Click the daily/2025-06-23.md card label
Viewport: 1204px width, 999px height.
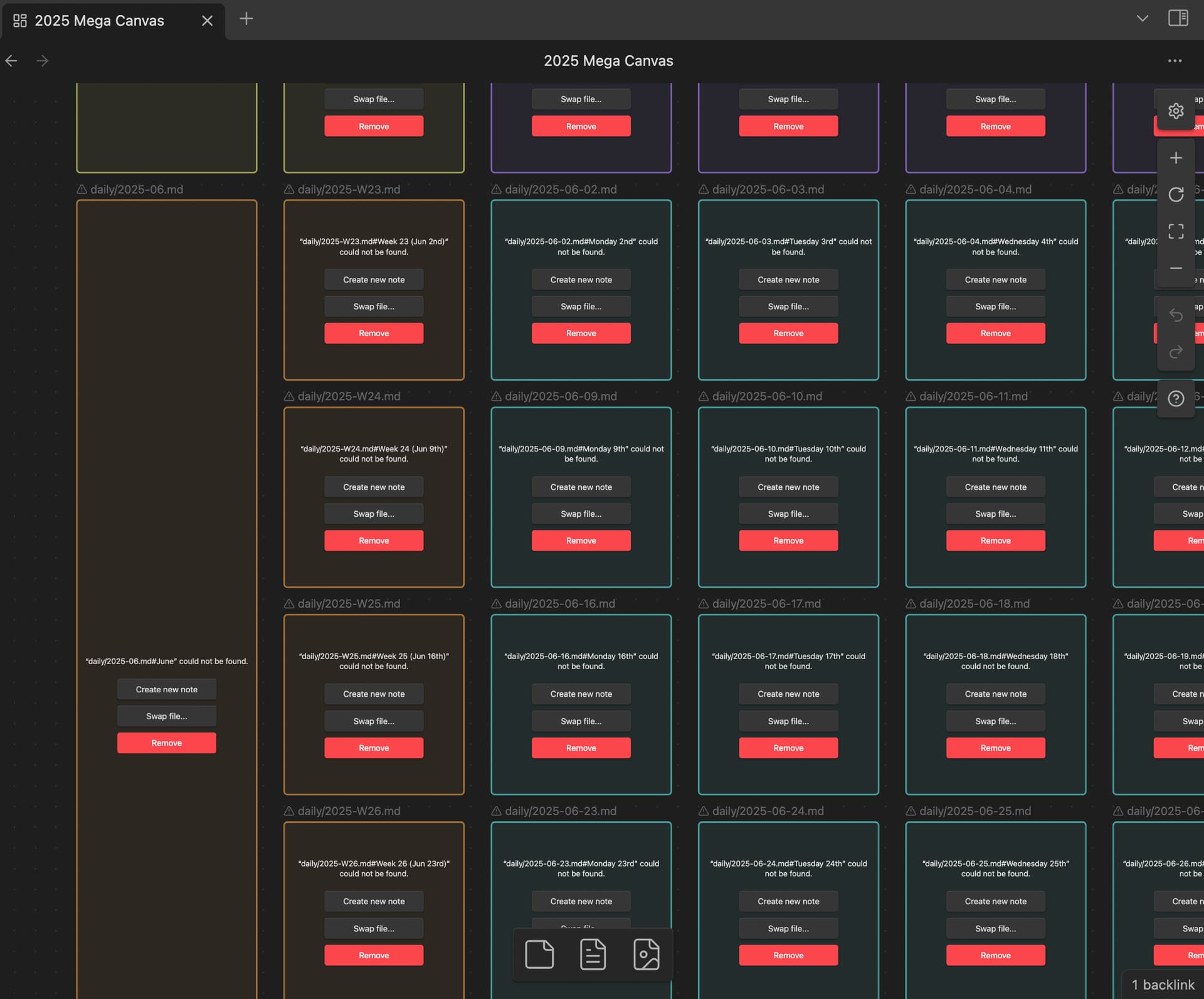tap(561, 811)
